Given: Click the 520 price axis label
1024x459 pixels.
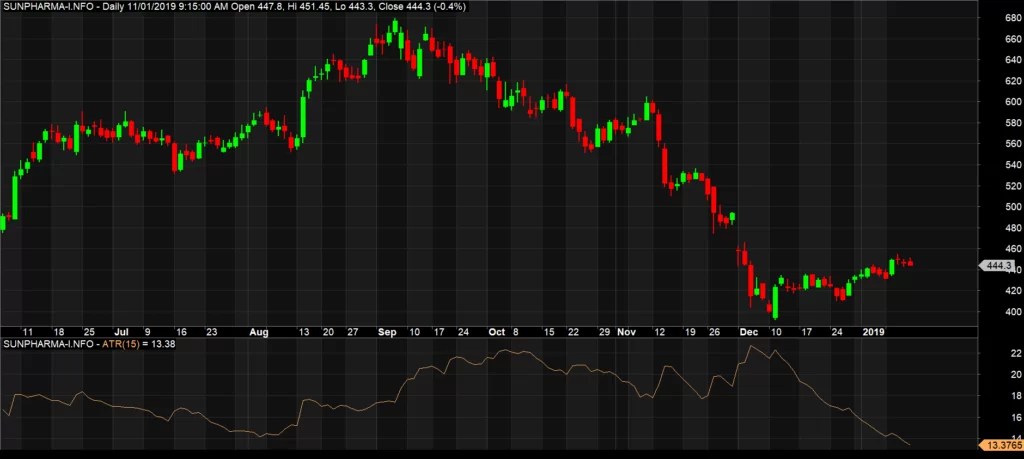Looking at the screenshot, I should (x=1013, y=186).
